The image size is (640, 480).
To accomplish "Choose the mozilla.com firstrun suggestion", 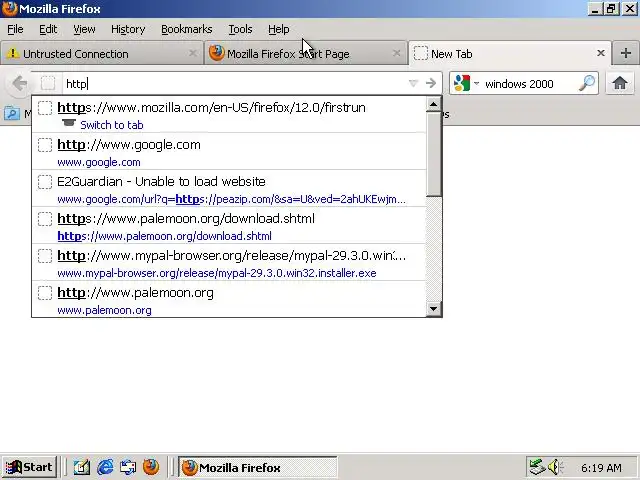I will [229, 114].
